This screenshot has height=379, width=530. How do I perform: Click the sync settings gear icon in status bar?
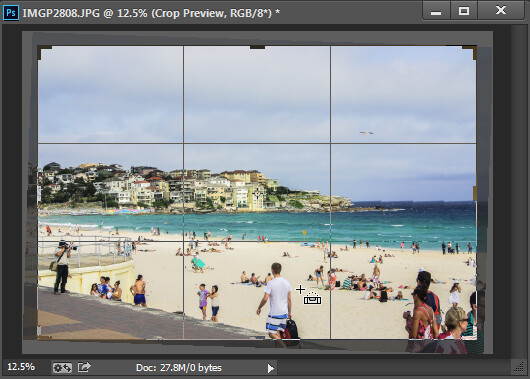pyautogui.click(x=62, y=368)
